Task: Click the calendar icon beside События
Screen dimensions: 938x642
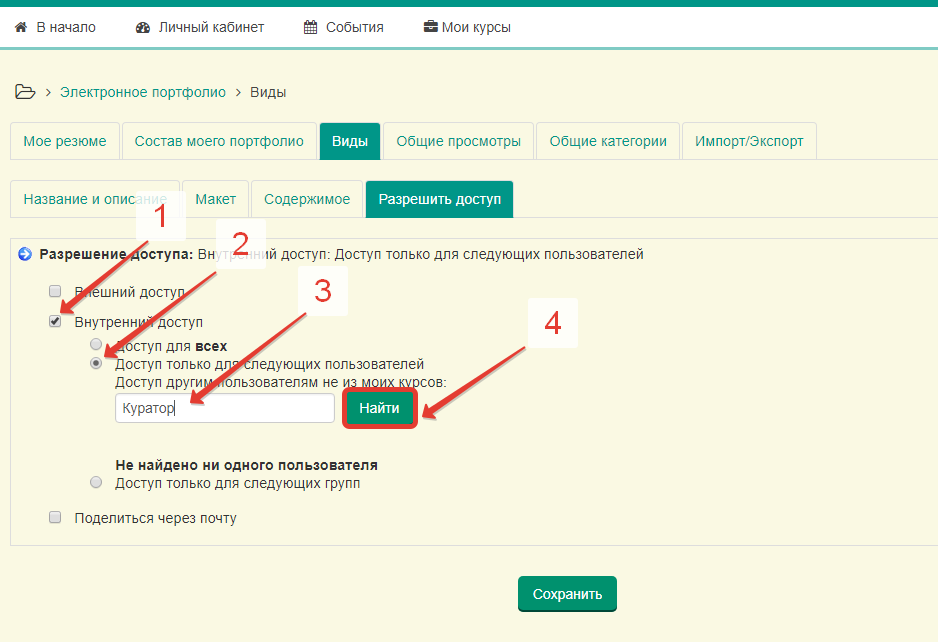Action: click(x=311, y=27)
